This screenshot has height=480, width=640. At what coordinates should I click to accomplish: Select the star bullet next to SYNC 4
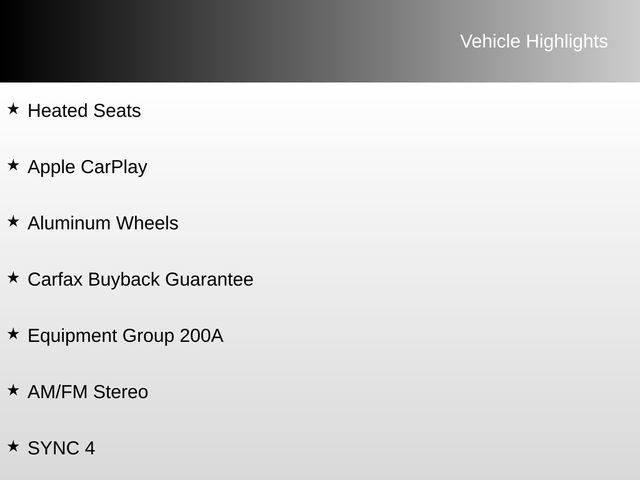tap(12, 445)
